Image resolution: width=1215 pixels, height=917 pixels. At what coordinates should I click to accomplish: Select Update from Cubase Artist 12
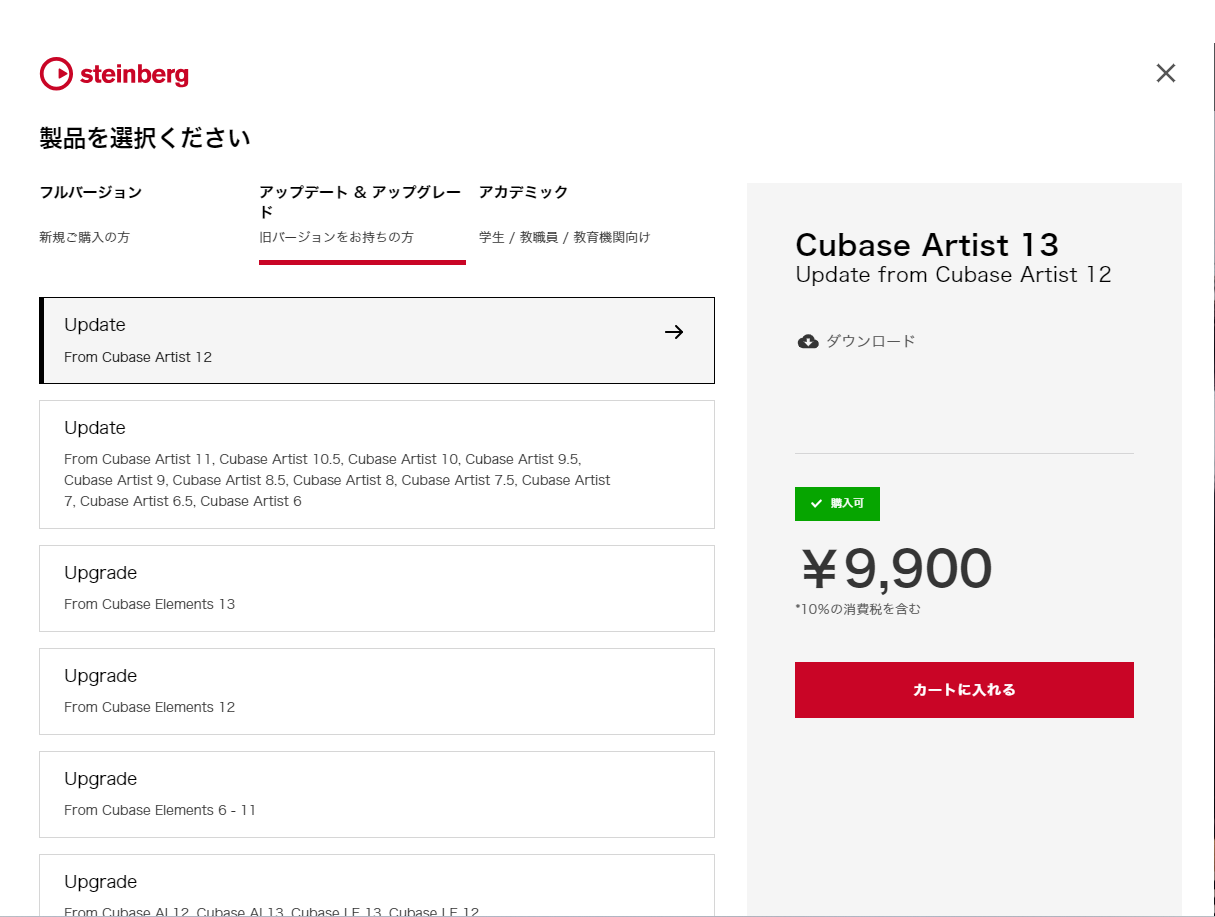click(x=377, y=340)
